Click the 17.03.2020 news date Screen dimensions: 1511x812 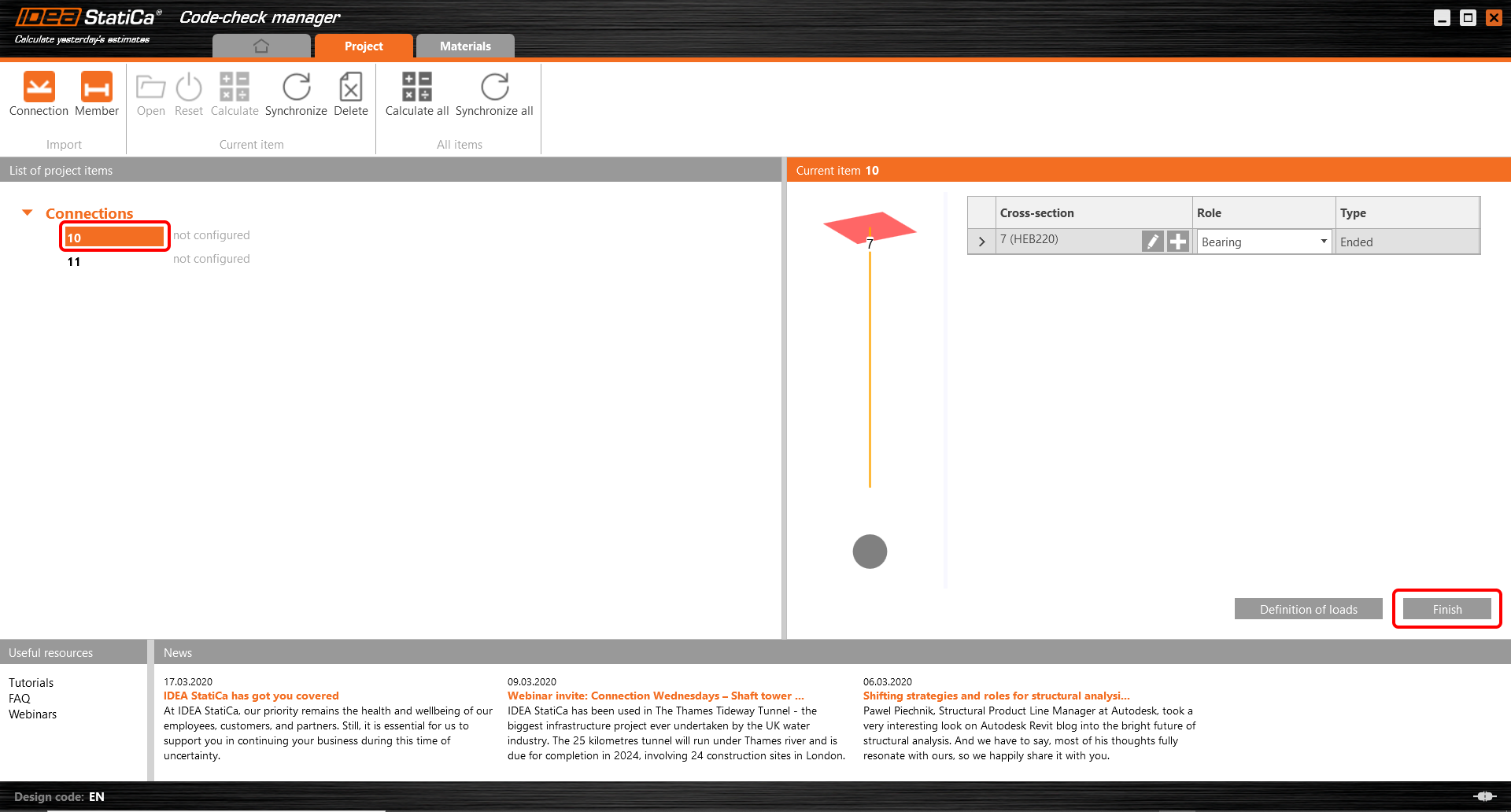tap(188, 682)
